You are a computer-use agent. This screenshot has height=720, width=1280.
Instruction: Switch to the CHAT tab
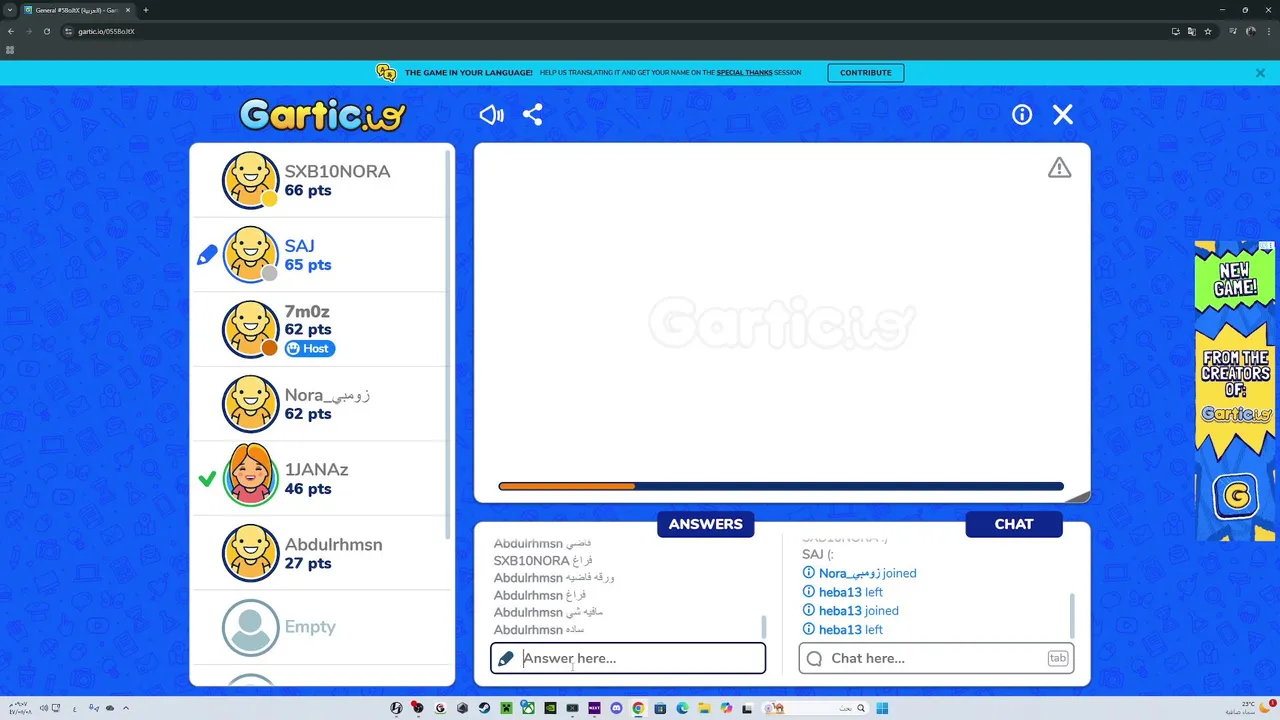[x=1014, y=524]
